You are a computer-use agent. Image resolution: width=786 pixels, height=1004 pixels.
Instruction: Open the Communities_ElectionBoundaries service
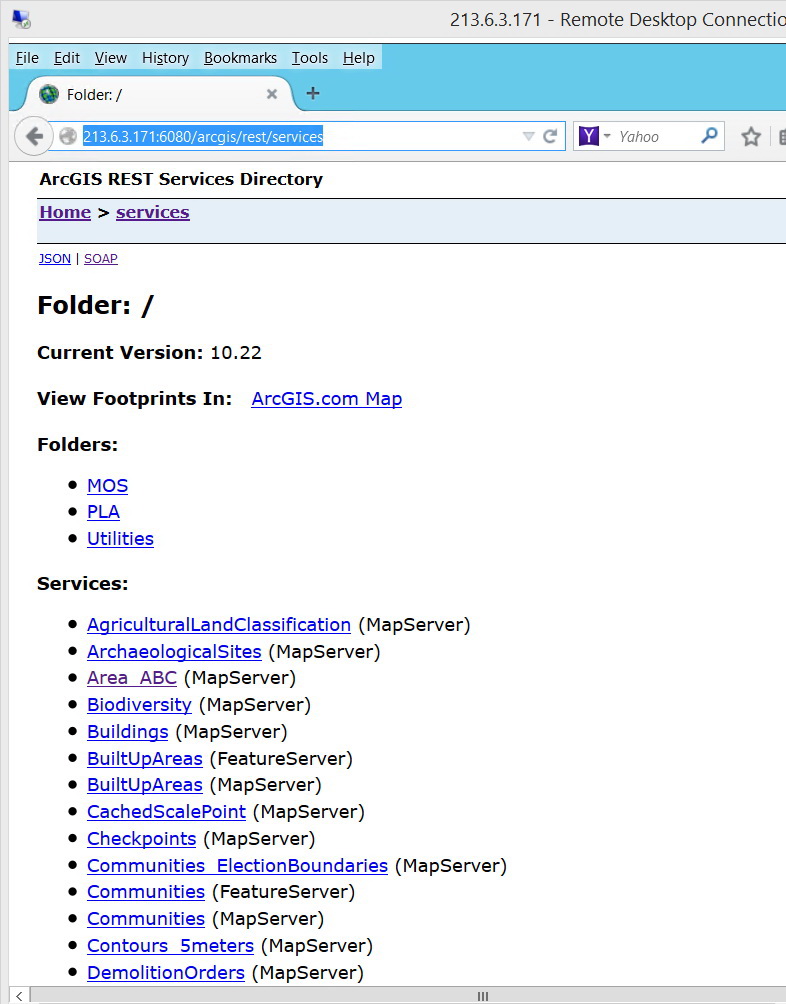point(237,865)
